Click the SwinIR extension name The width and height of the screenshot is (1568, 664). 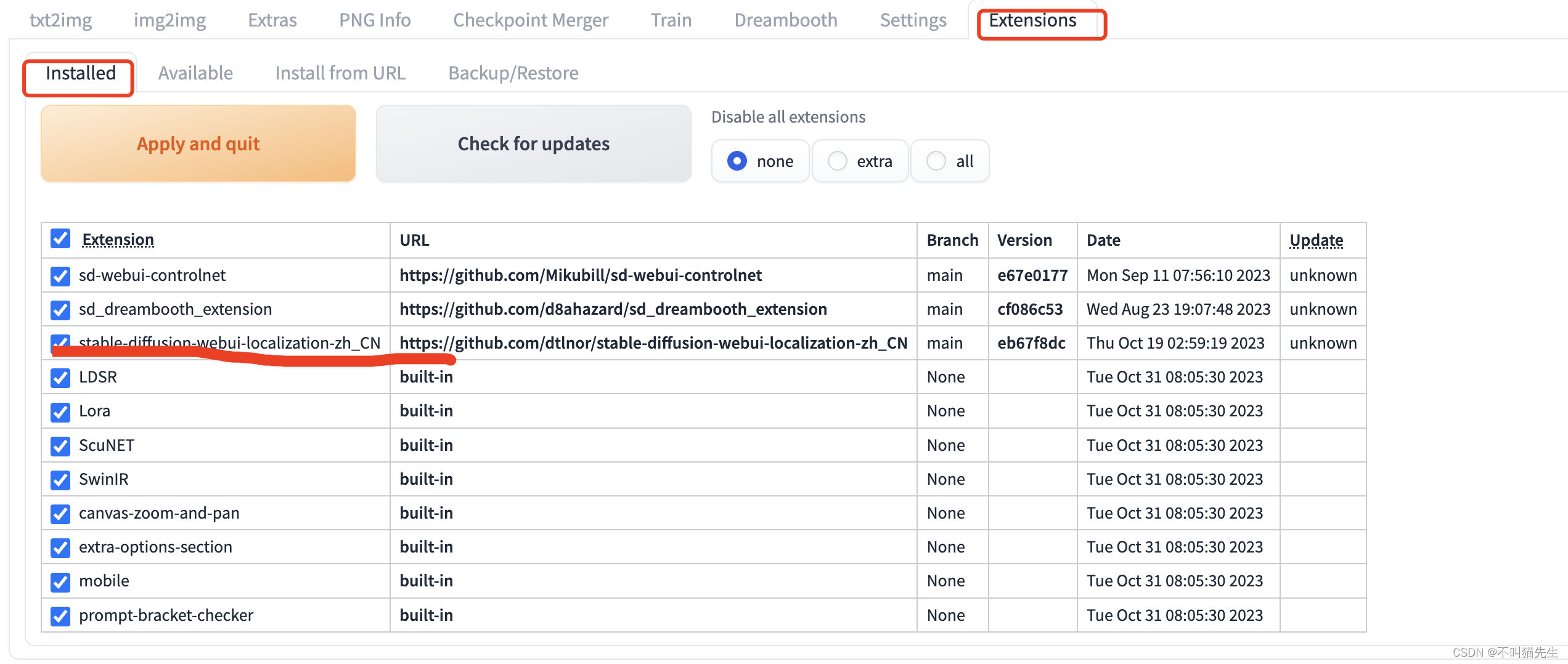point(104,479)
